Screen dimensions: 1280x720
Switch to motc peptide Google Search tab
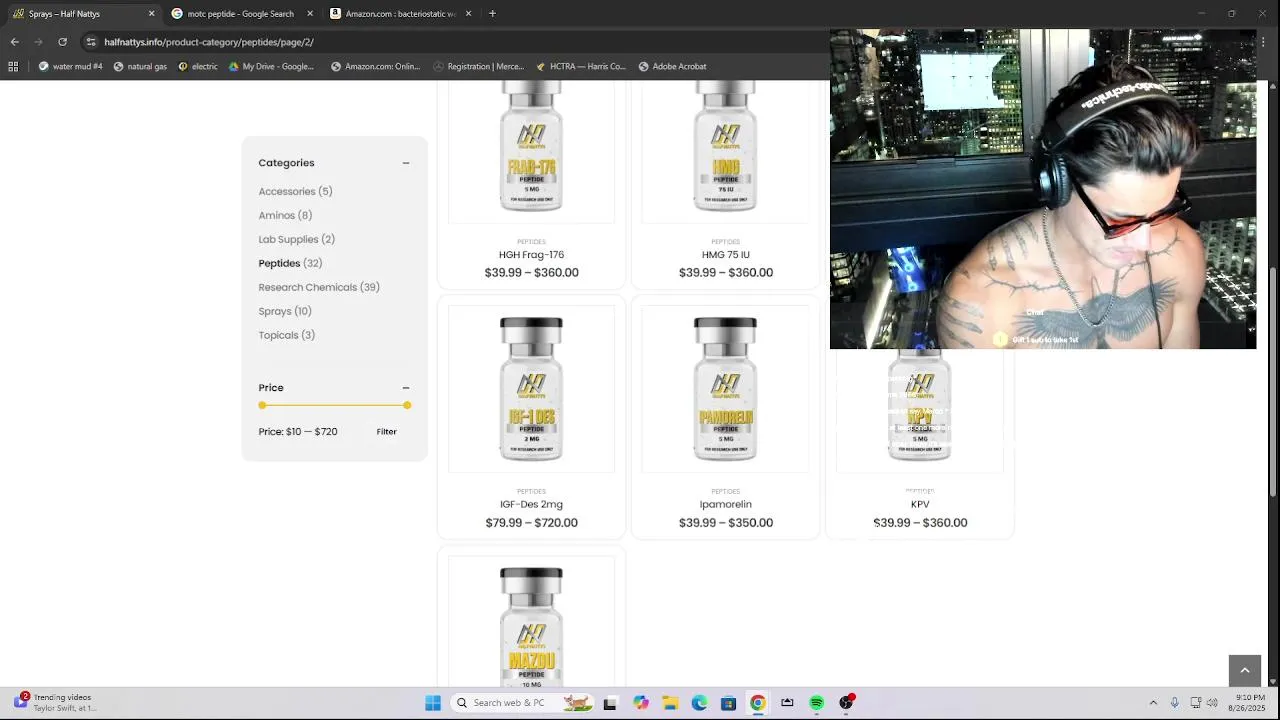click(x=241, y=14)
